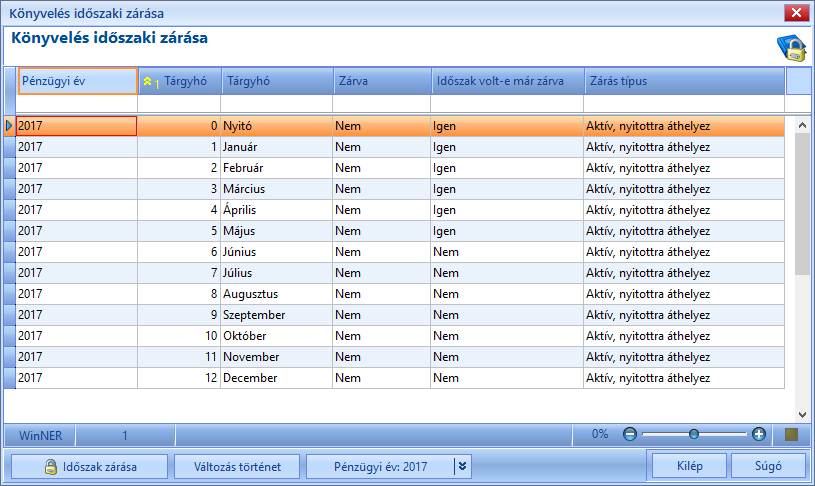815x486 pixels.
Task: Click the 0% zoom value
Action: (600, 434)
